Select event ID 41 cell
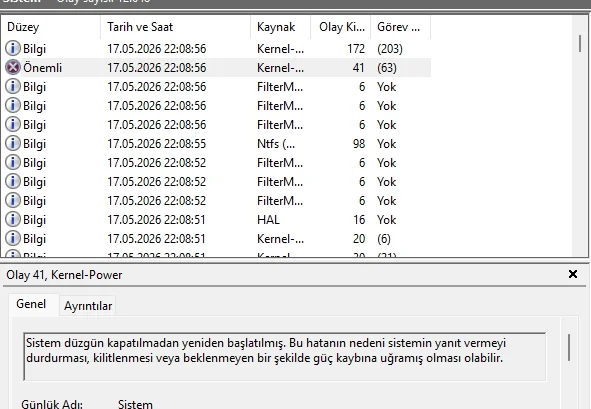591x409 pixels. (358, 68)
